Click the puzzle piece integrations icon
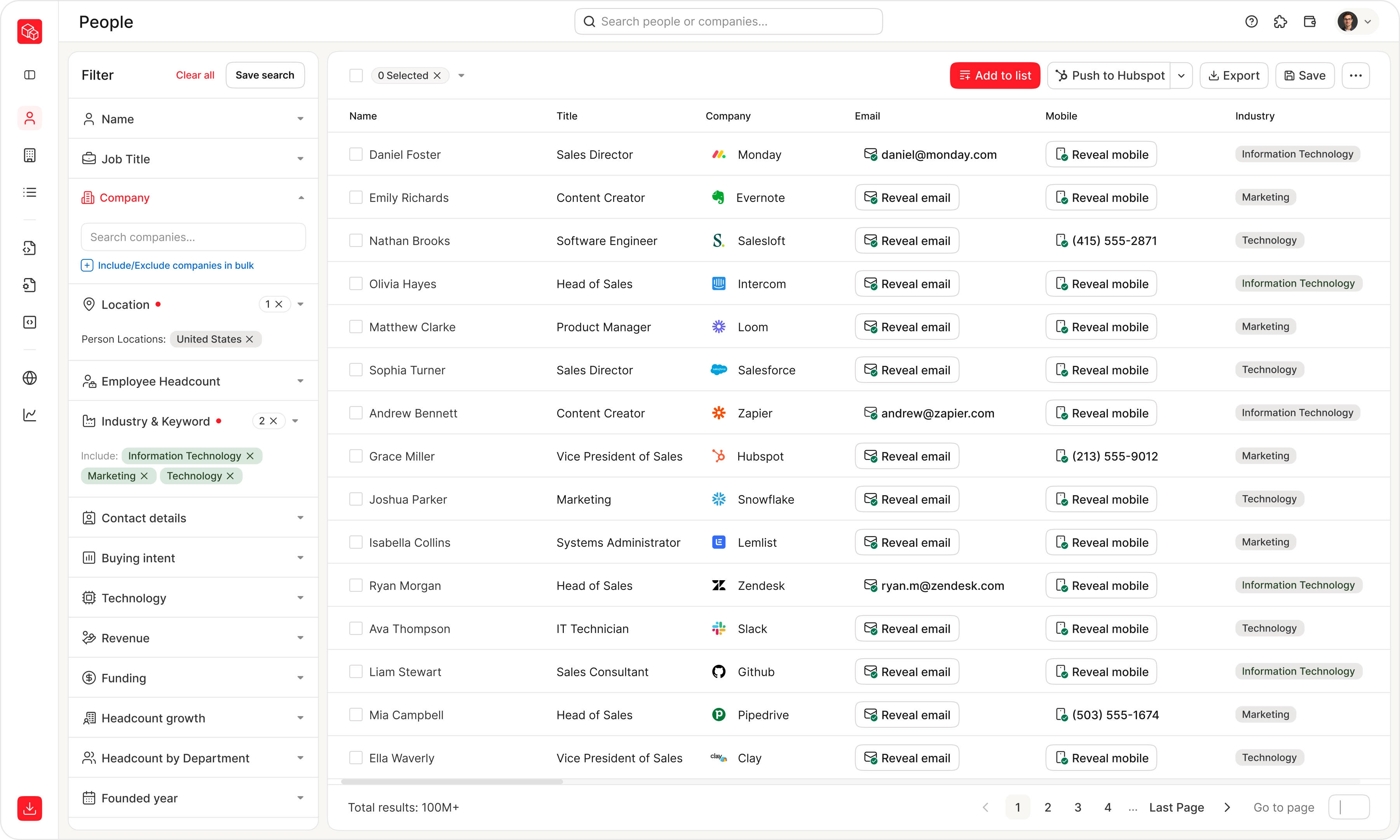This screenshot has height=840, width=1400. 1280,21
